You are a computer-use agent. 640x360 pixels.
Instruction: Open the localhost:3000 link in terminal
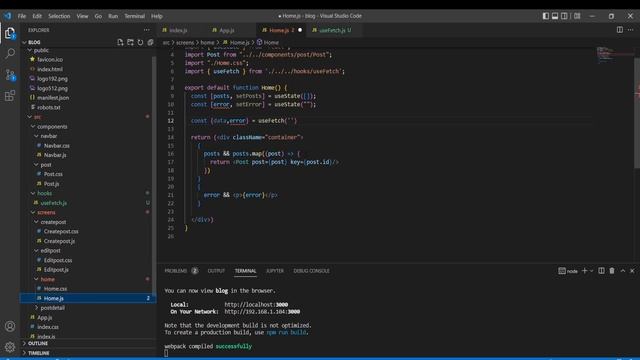(x=256, y=304)
